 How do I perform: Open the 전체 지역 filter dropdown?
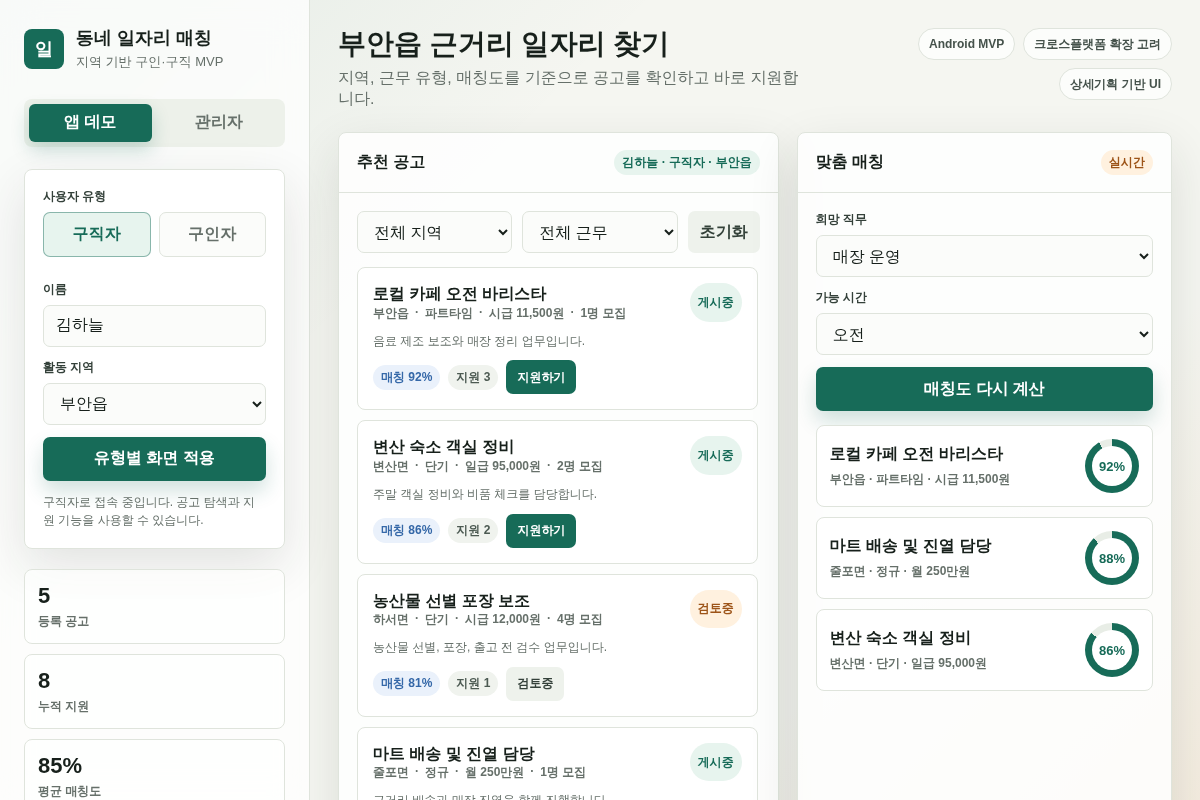434,232
